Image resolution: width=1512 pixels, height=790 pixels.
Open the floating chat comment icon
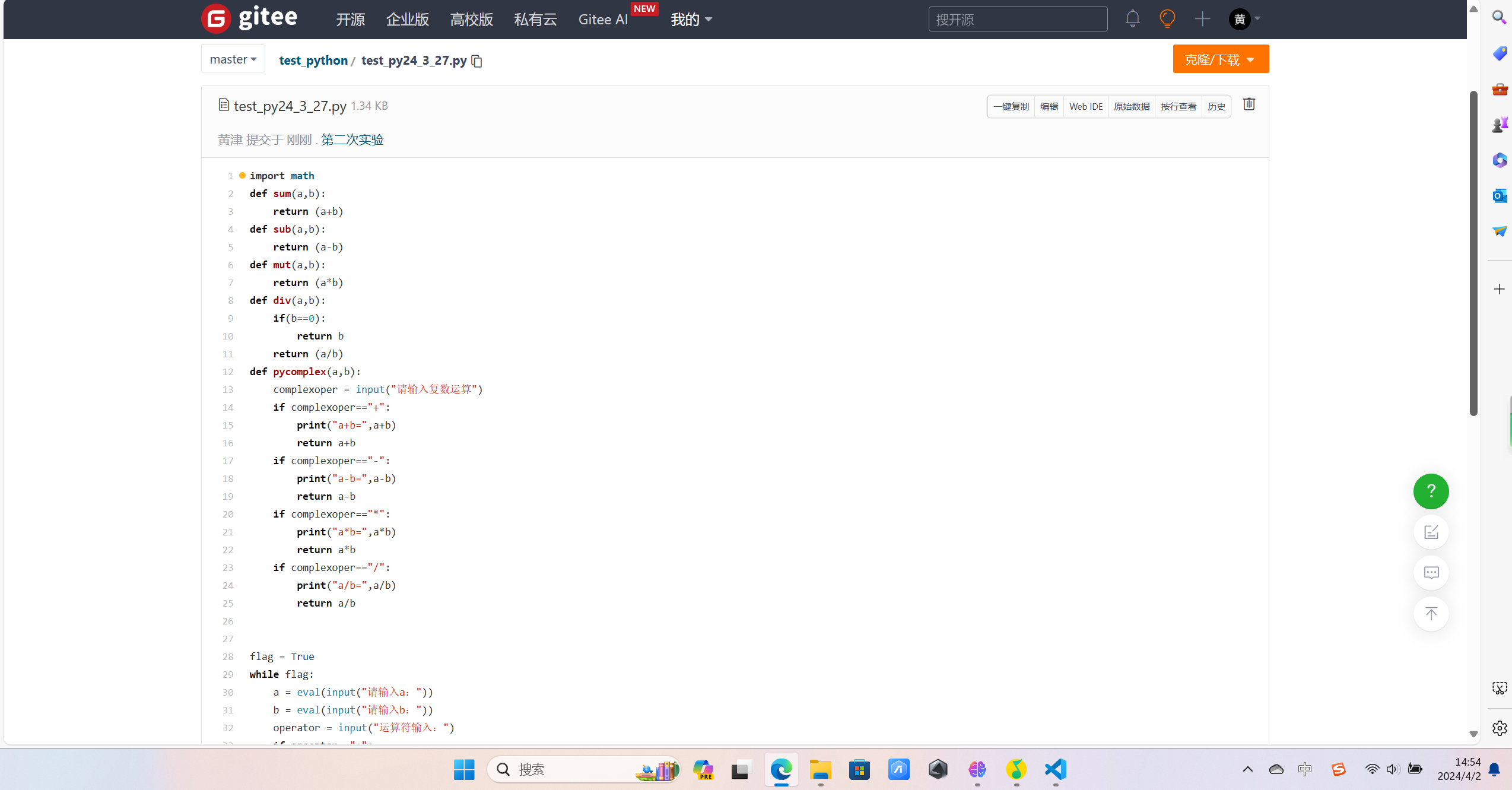point(1431,573)
